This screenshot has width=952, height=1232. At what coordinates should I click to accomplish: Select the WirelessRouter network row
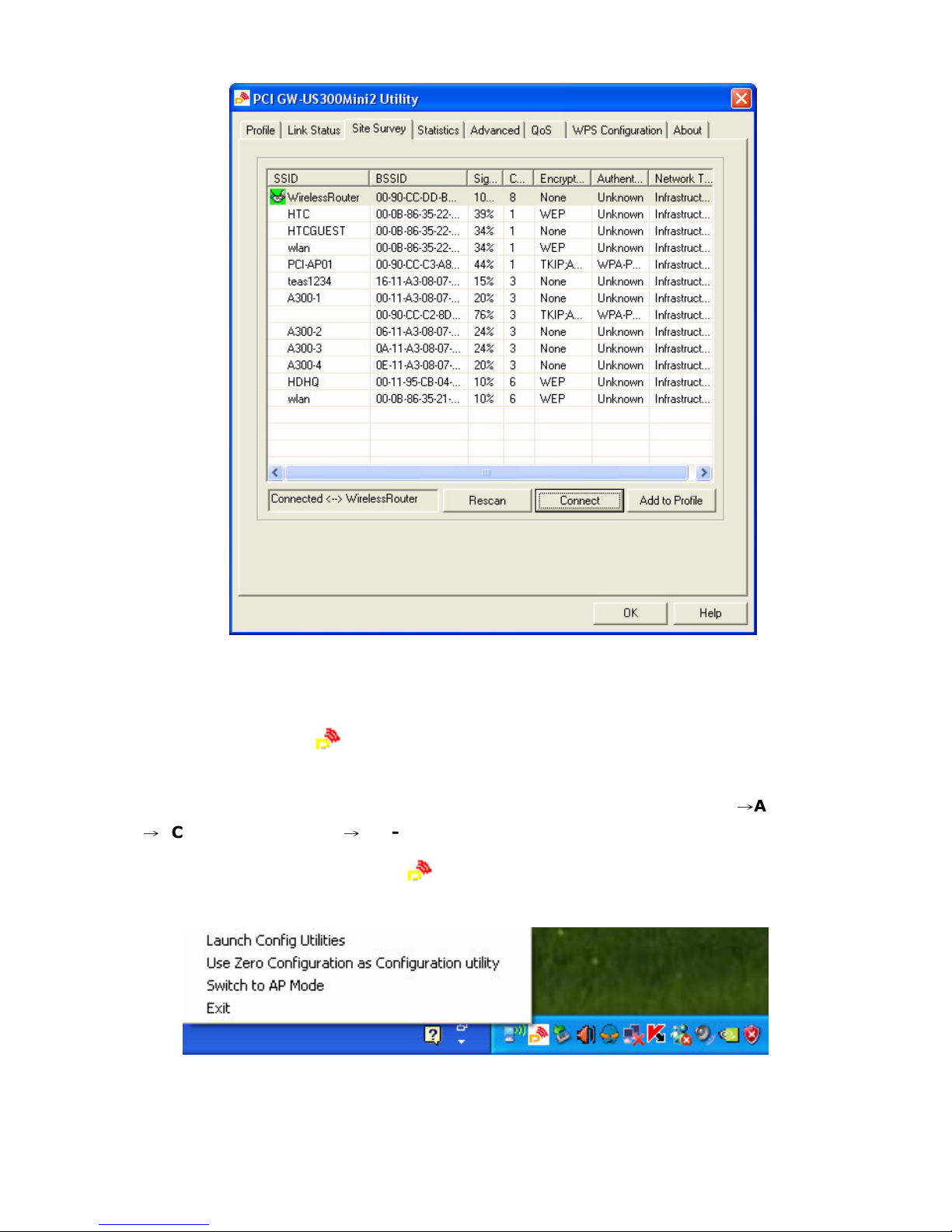(x=490, y=197)
